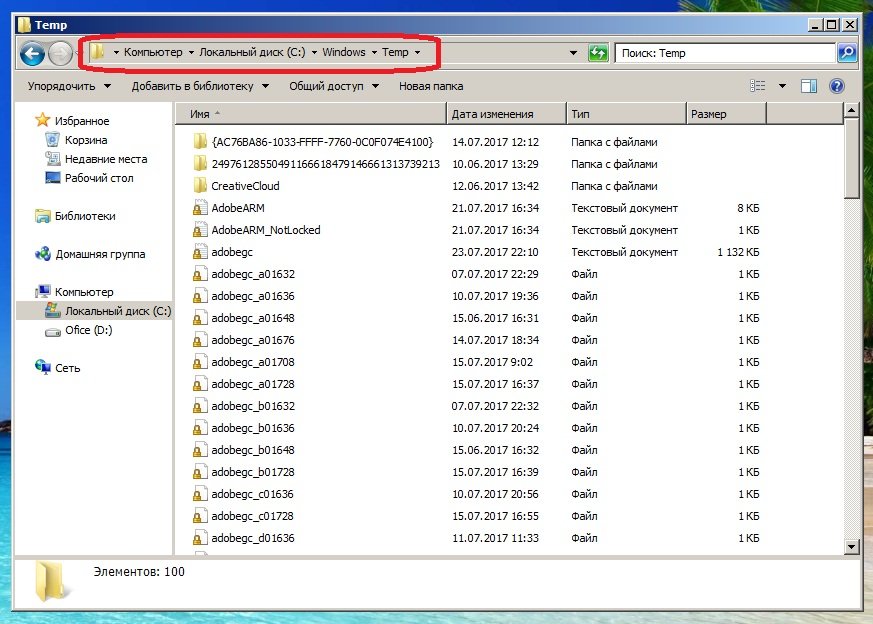Select the CreativeCloud folder icon

coord(200,186)
